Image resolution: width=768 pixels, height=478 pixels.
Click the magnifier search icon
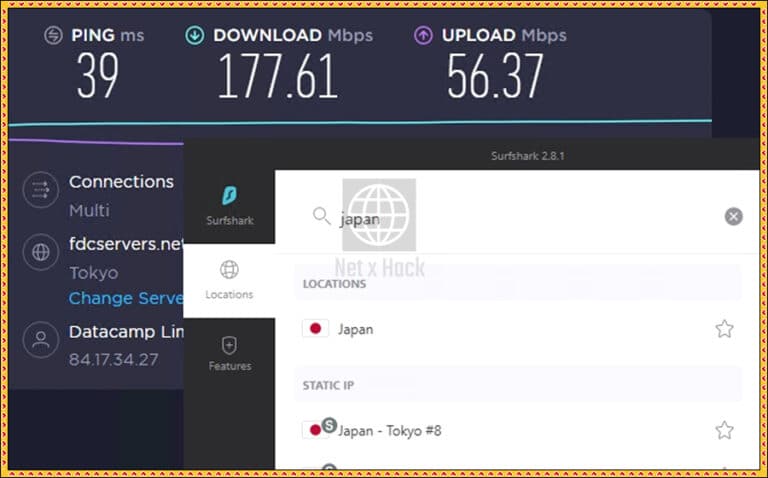321,215
